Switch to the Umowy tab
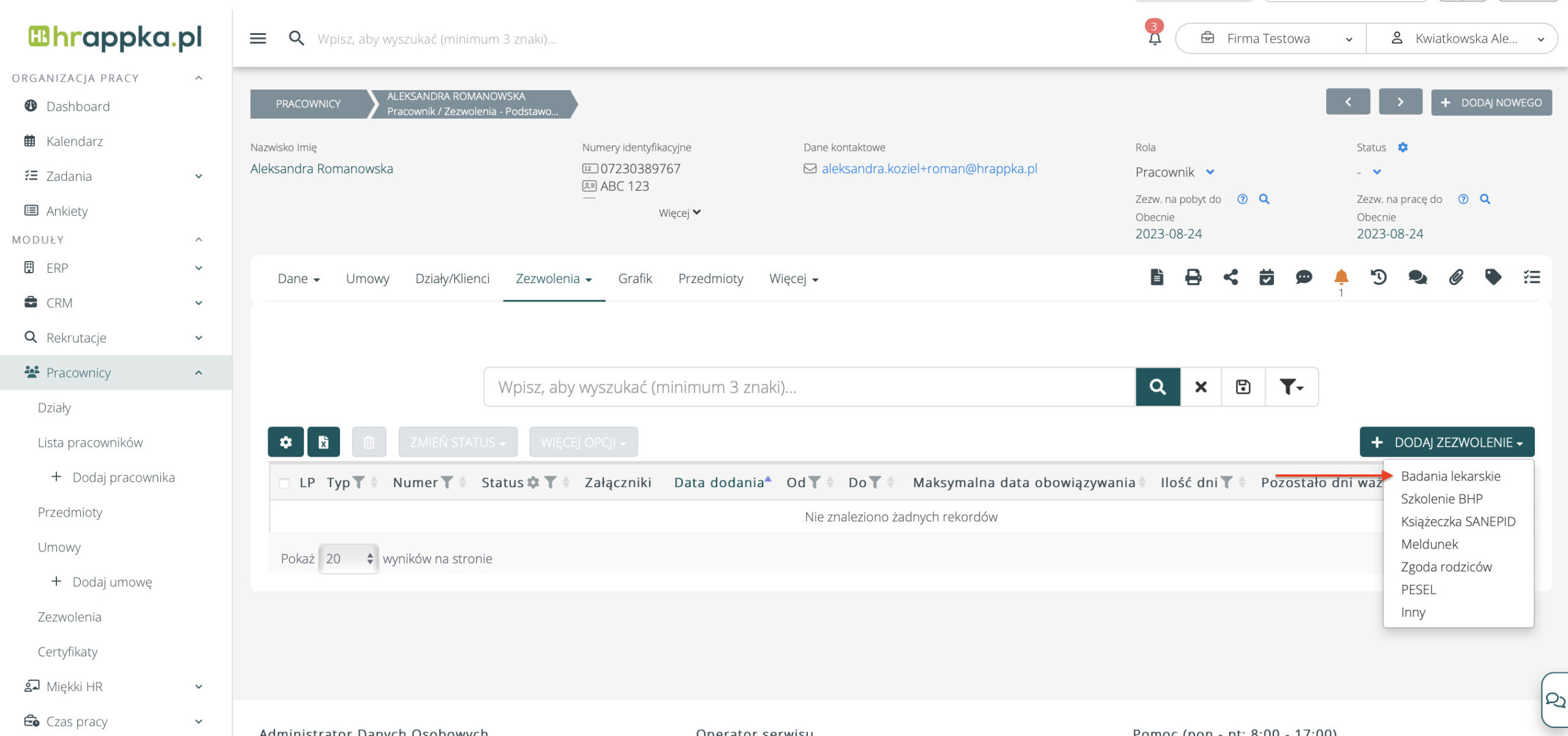This screenshot has width=1568, height=736. pyautogui.click(x=367, y=279)
